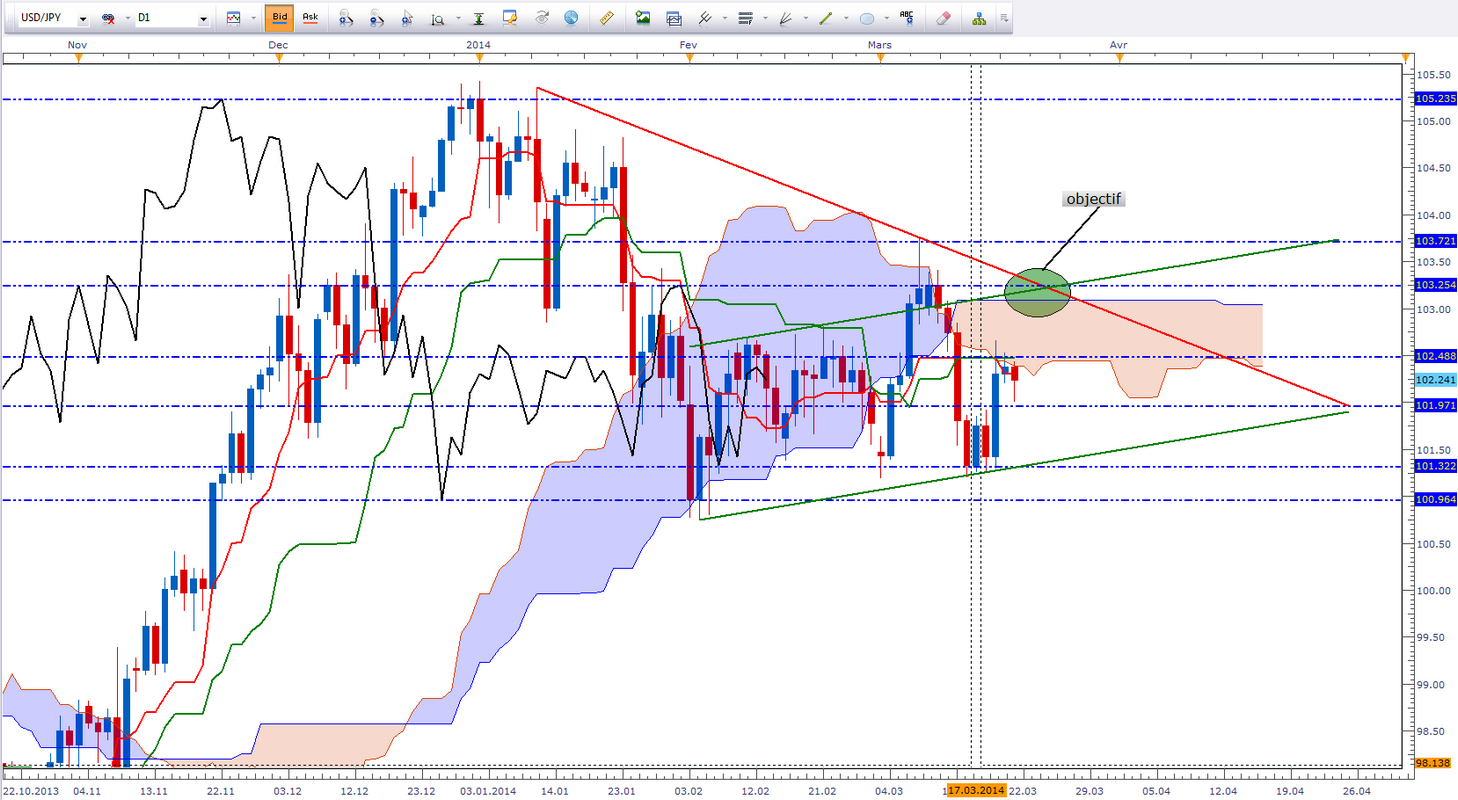Open the chart properties key icon
Screen dimensions: 1458x800
click(x=510, y=18)
